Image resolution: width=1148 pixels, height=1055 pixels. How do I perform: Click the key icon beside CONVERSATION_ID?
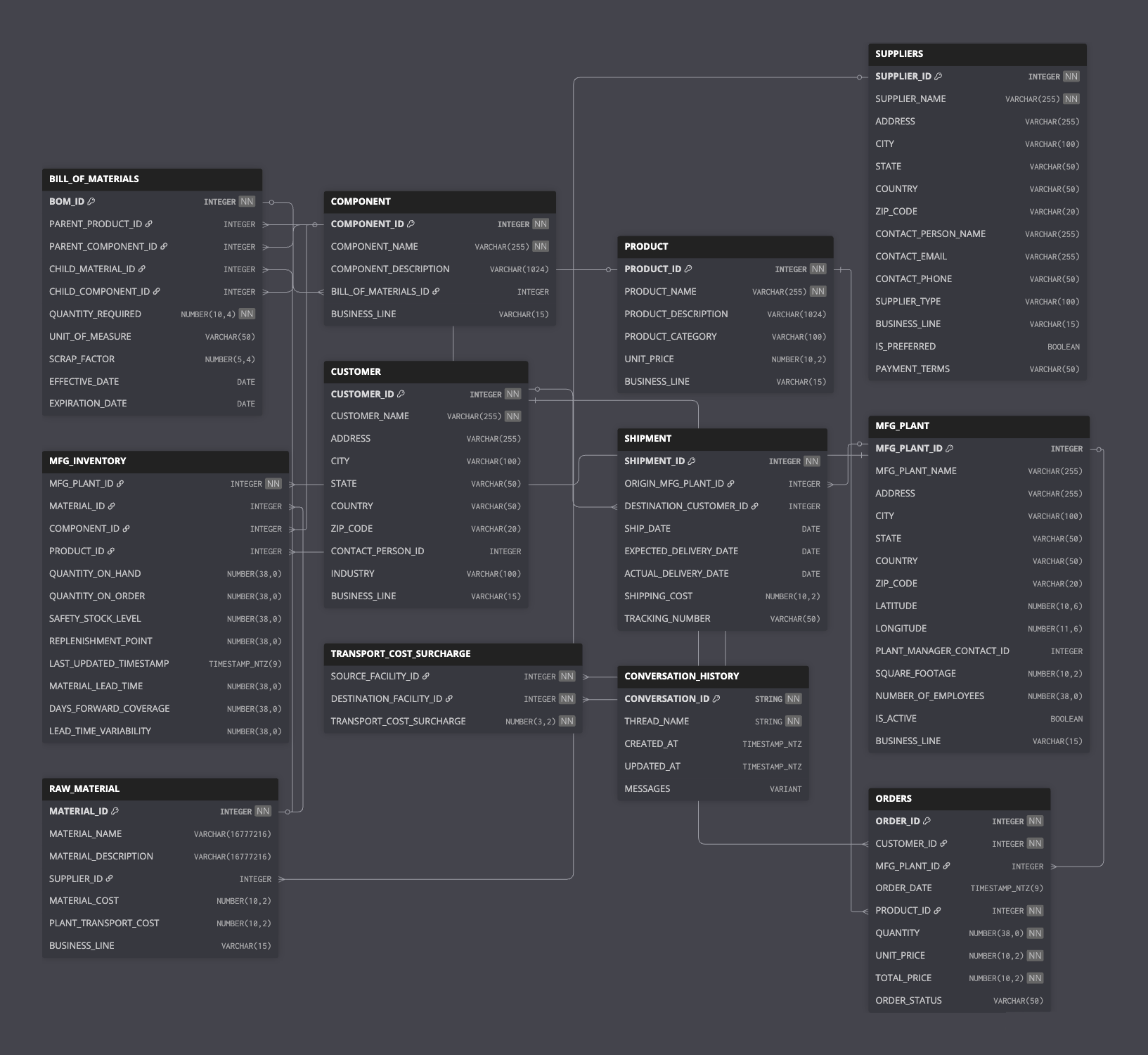click(x=716, y=699)
